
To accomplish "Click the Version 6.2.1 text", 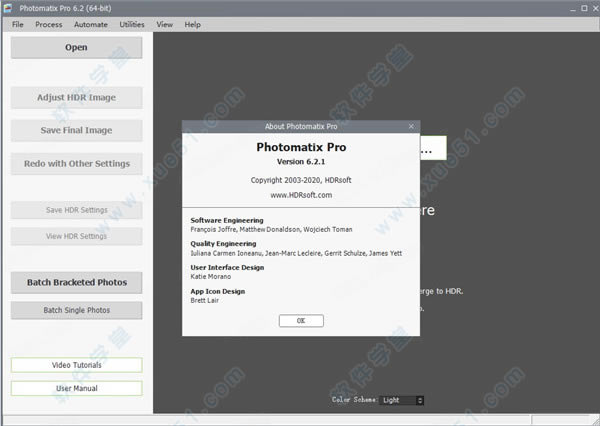I will click(301, 162).
